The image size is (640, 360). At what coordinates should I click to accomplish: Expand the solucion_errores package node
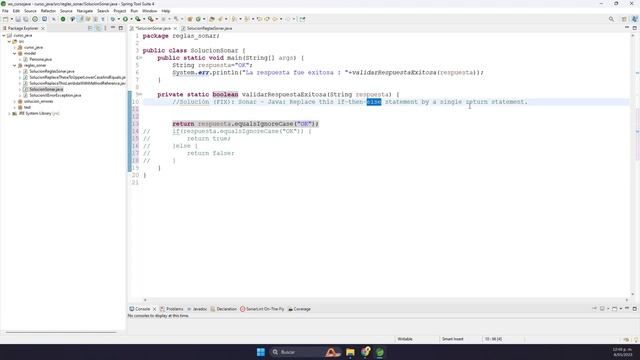[x=15, y=101]
